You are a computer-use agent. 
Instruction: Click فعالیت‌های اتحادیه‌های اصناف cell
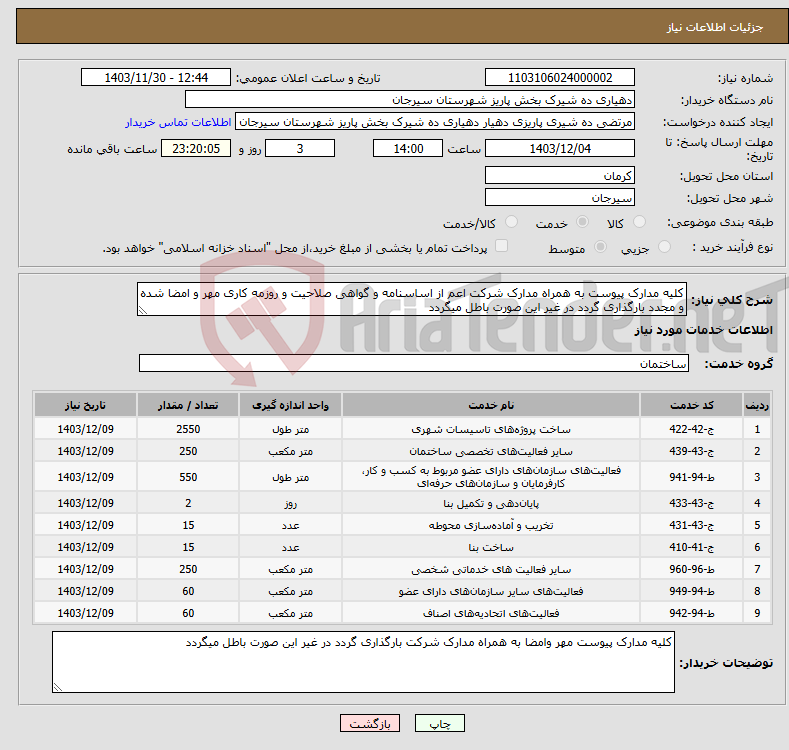pyautogui.click(x=491, y=613)
